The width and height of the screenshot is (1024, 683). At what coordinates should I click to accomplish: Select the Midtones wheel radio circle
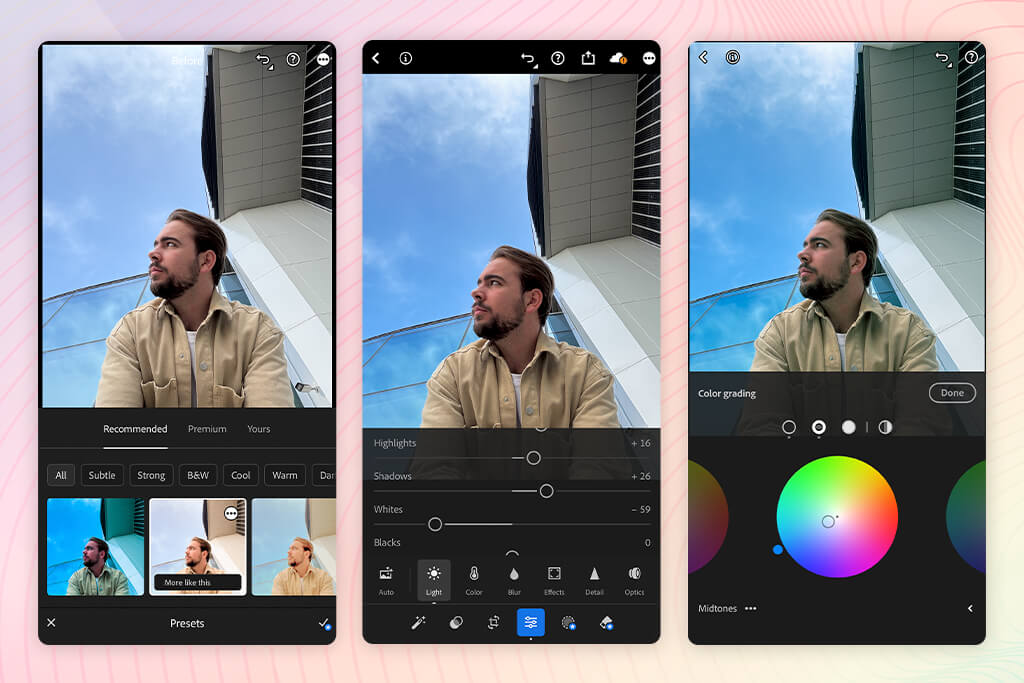click(818, 427)
